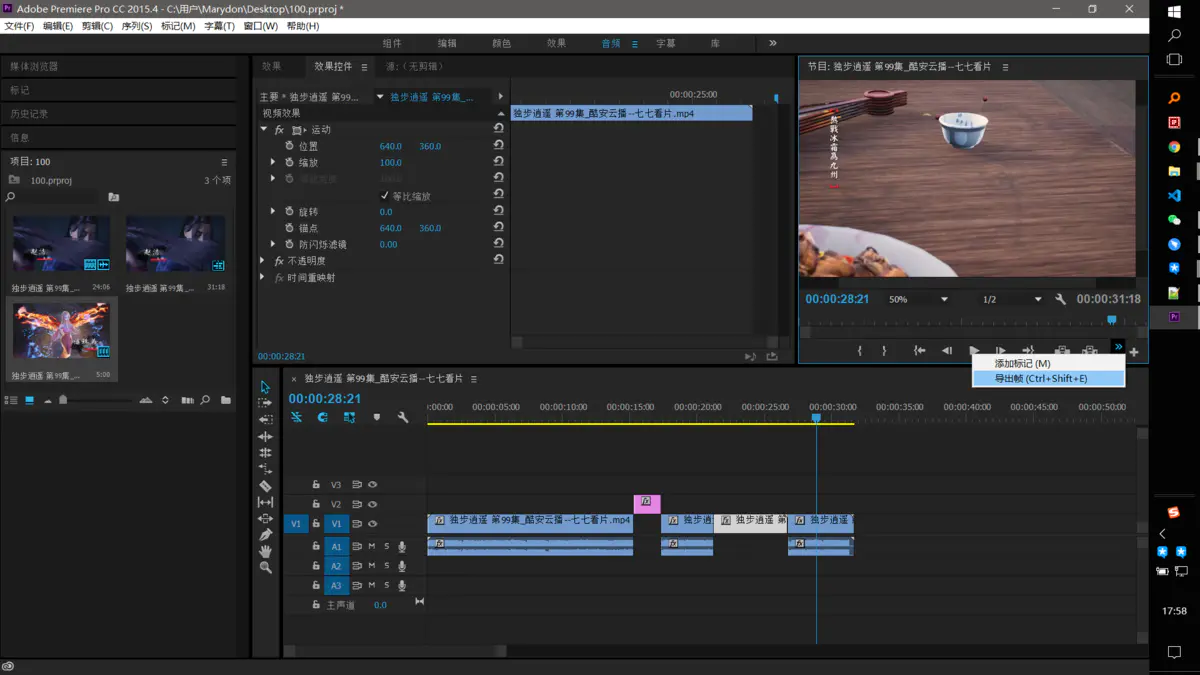Screen dimensions: 1200x675
Task: Switch to the 效果 panel tab
Action: coord(271,66)
